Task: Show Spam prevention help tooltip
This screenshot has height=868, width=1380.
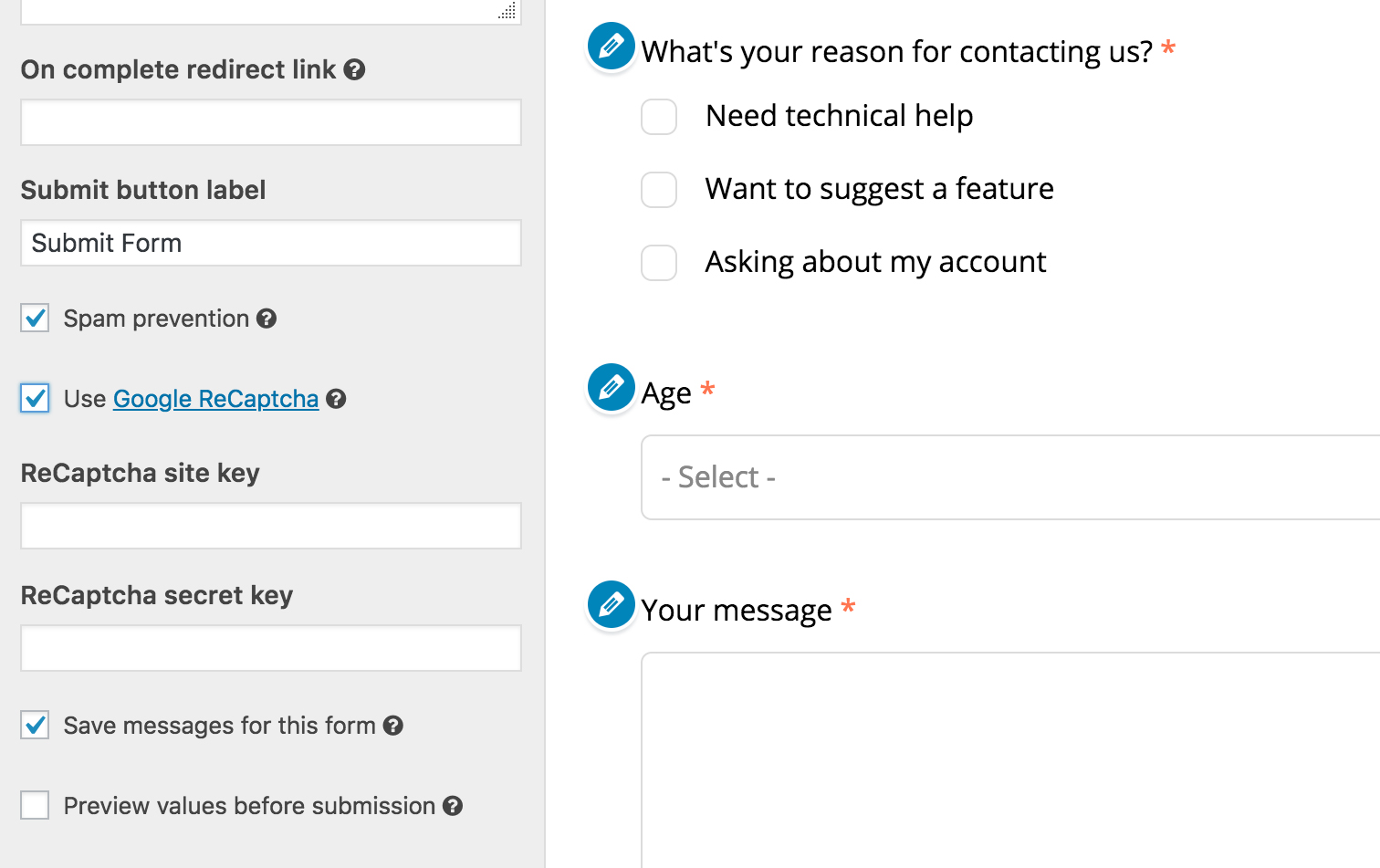Action: [267, 319]
